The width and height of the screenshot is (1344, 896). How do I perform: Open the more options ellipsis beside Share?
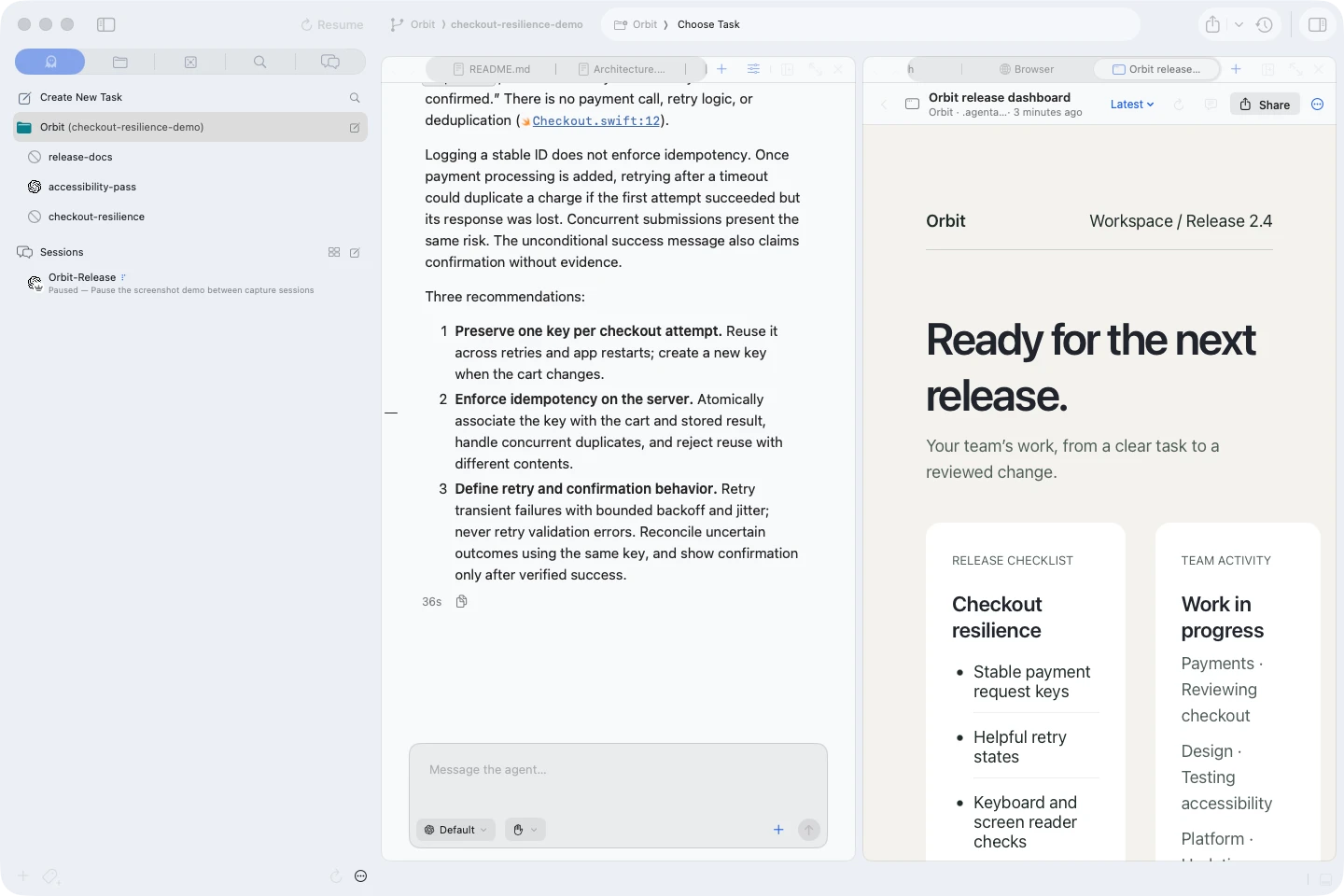[x=1318, y=105]
